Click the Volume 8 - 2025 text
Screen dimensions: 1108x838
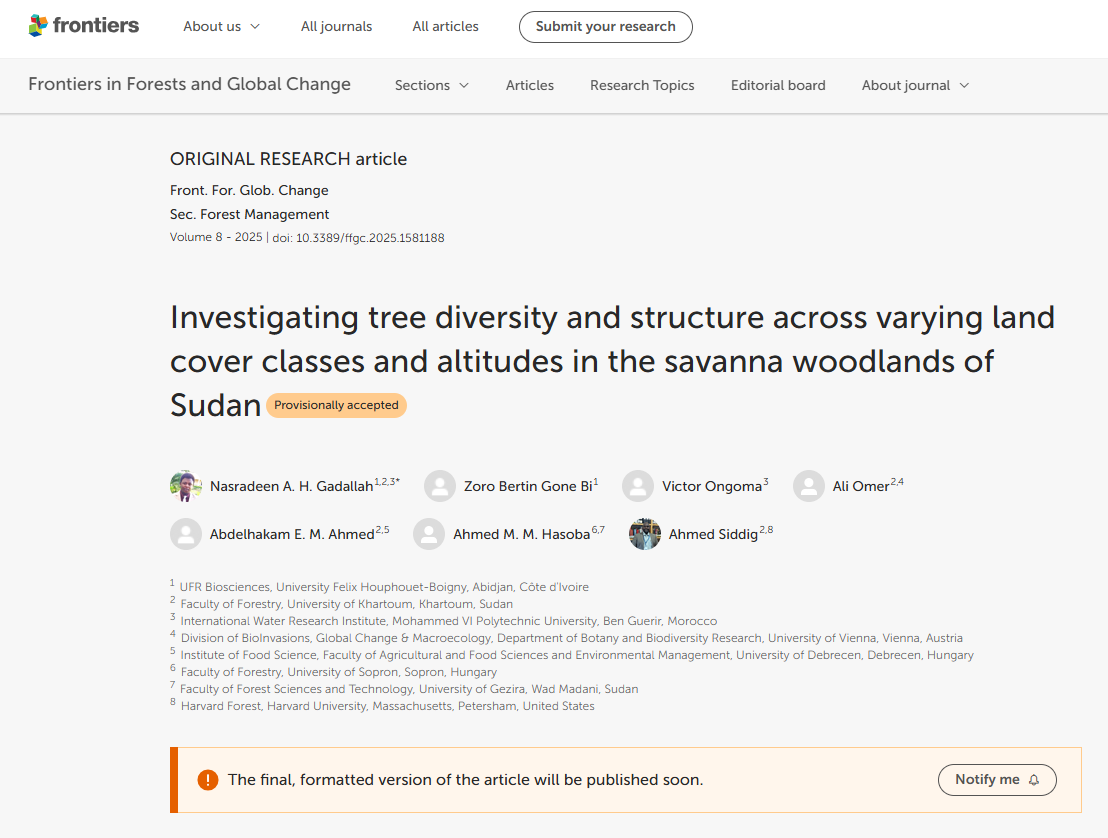pyautogui.click(x=216, y=237)
